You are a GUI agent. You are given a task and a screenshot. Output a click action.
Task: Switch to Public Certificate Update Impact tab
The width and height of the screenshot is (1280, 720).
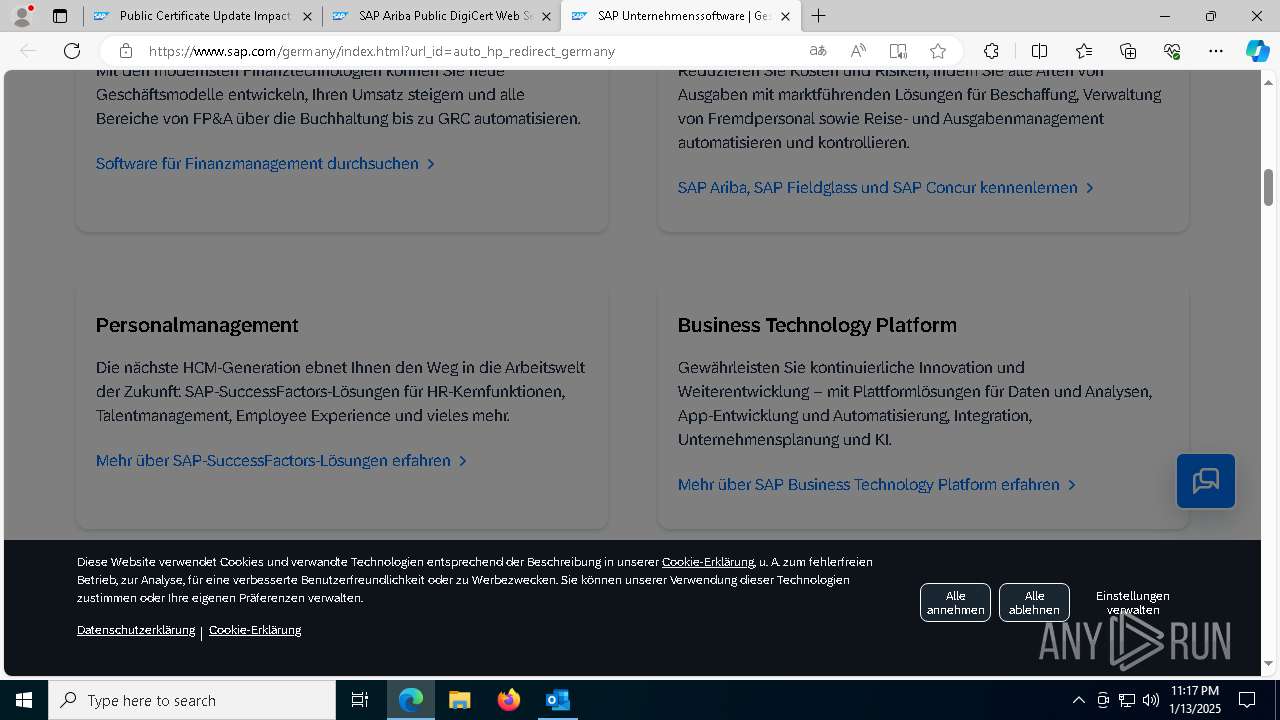pos(203,16)
